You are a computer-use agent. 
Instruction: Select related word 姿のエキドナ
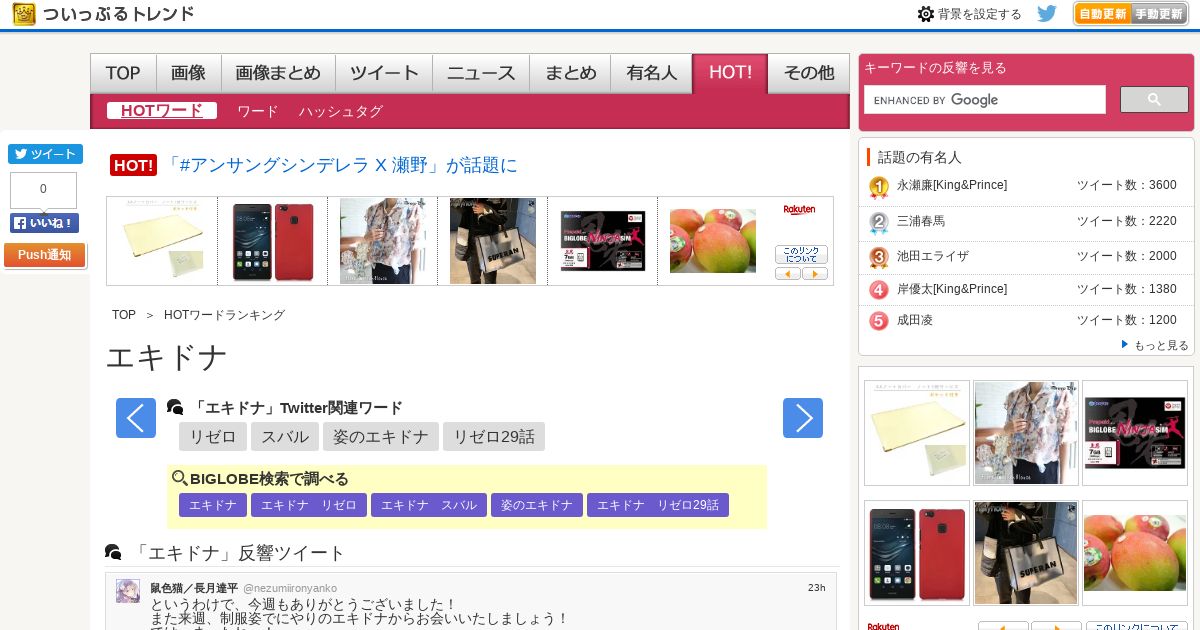coord(380,436)
